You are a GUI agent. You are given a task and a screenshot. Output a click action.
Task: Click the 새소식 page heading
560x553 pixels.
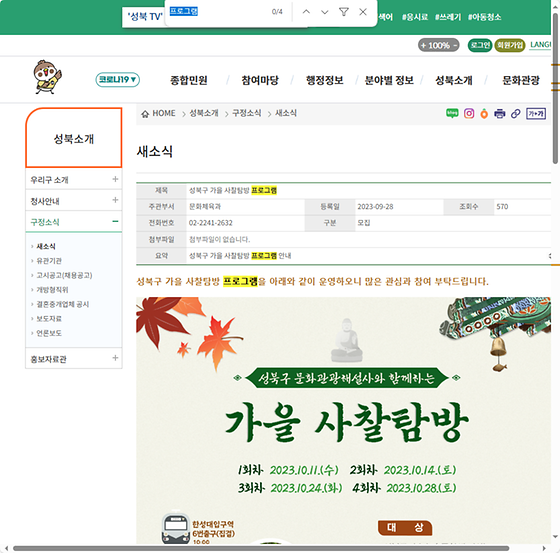click(155, 151)
